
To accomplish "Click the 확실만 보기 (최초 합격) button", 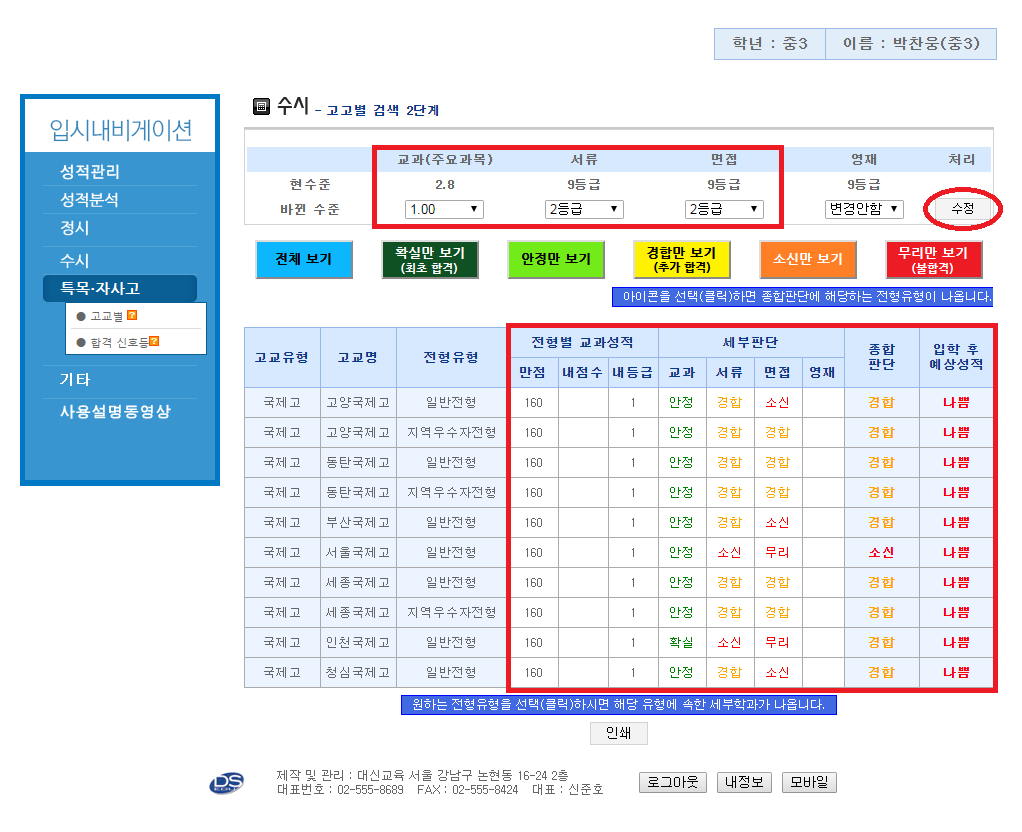I will (430, 260).
